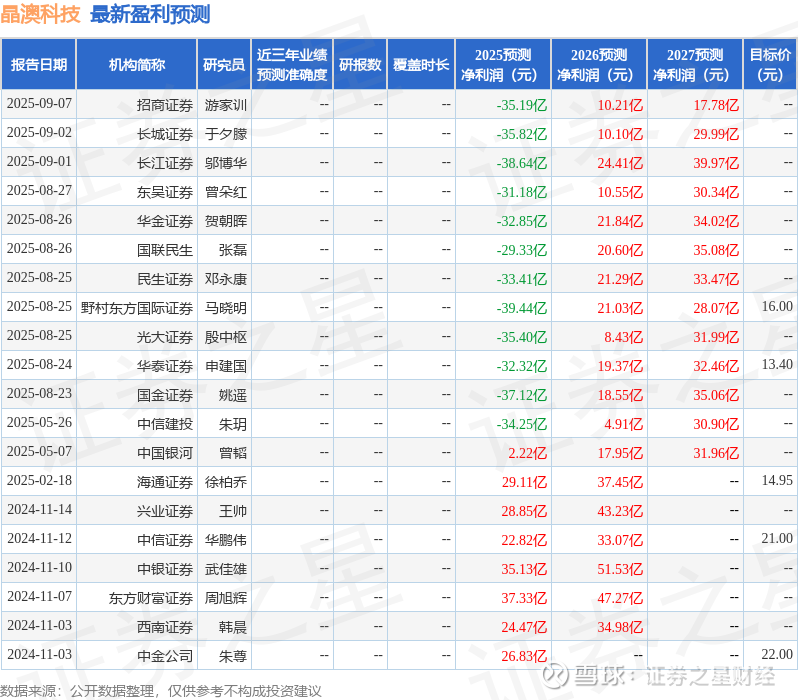Image resolution: width=798 pixels, height=700 pixels.
Task: Select the 野村东方国际证券 institution cell
Action: click(137, 309)
